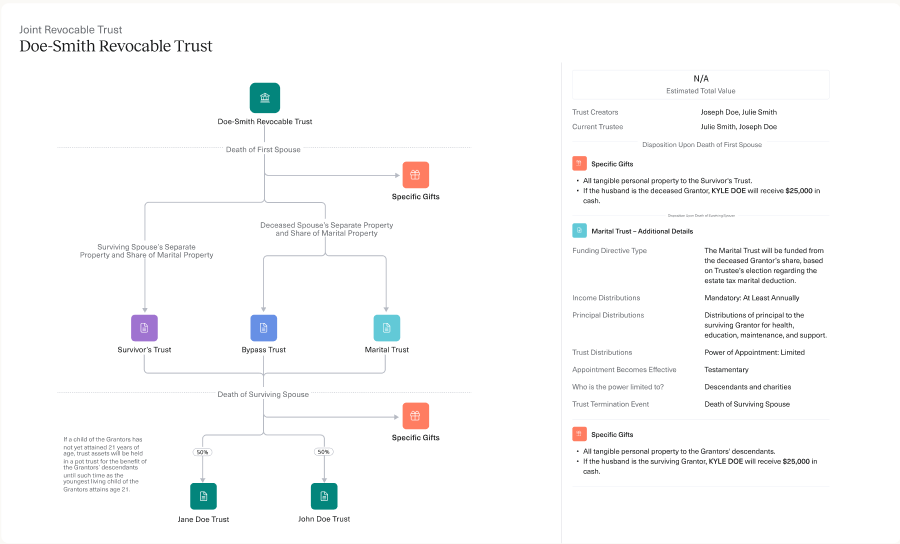Click 'Power of Appointment: Limited' value
The height and width of the screenshot is (544, 900).
[755, 352]
